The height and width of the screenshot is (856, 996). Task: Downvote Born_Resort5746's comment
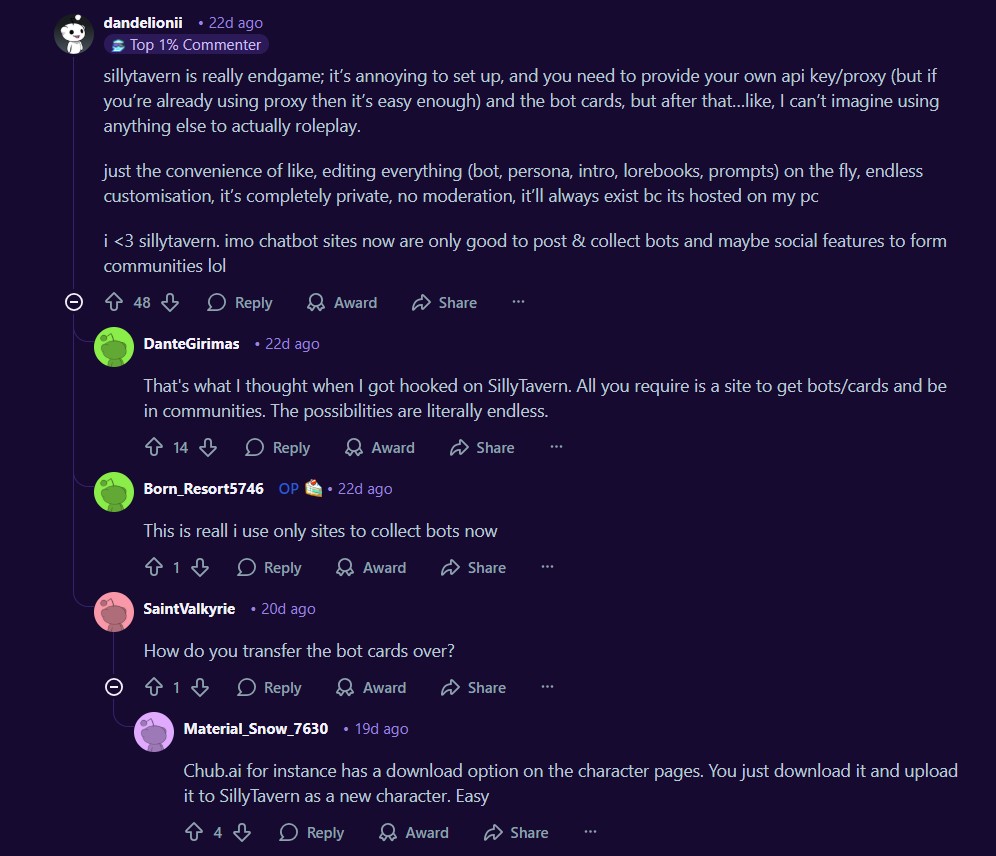click(x=200, y=567)
